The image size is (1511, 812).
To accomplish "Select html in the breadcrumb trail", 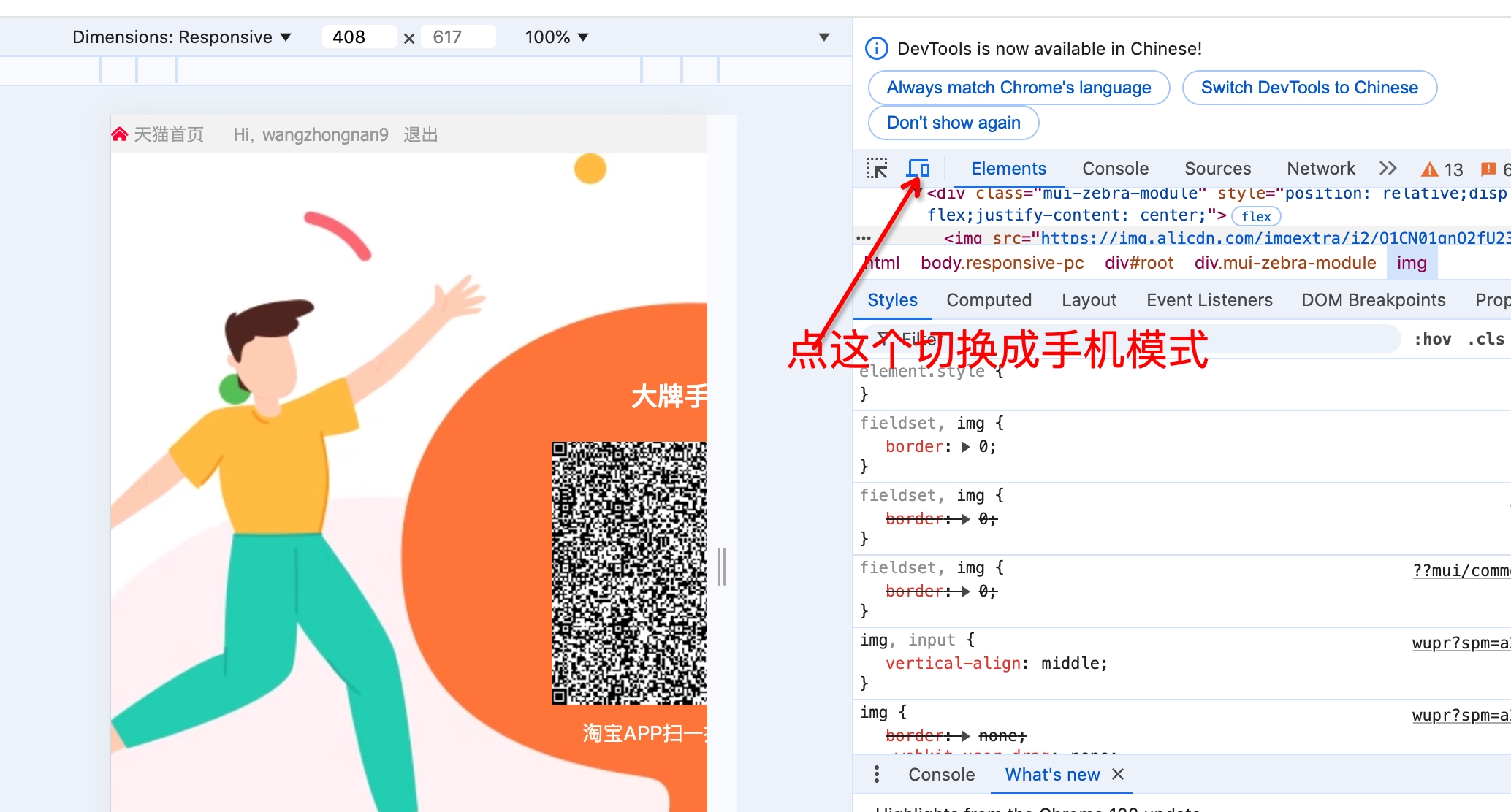I will click(882, 263).
